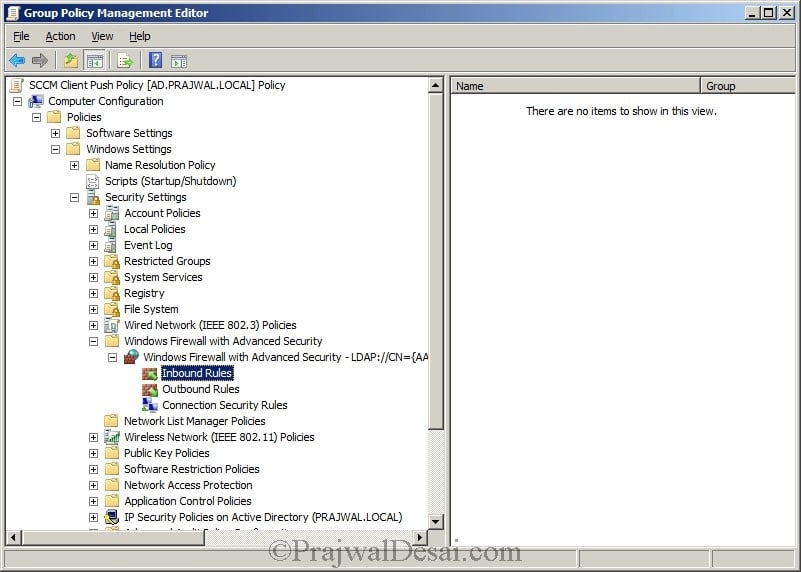
Task: Click the Export List toolbar icon
Action: point(125,61)
